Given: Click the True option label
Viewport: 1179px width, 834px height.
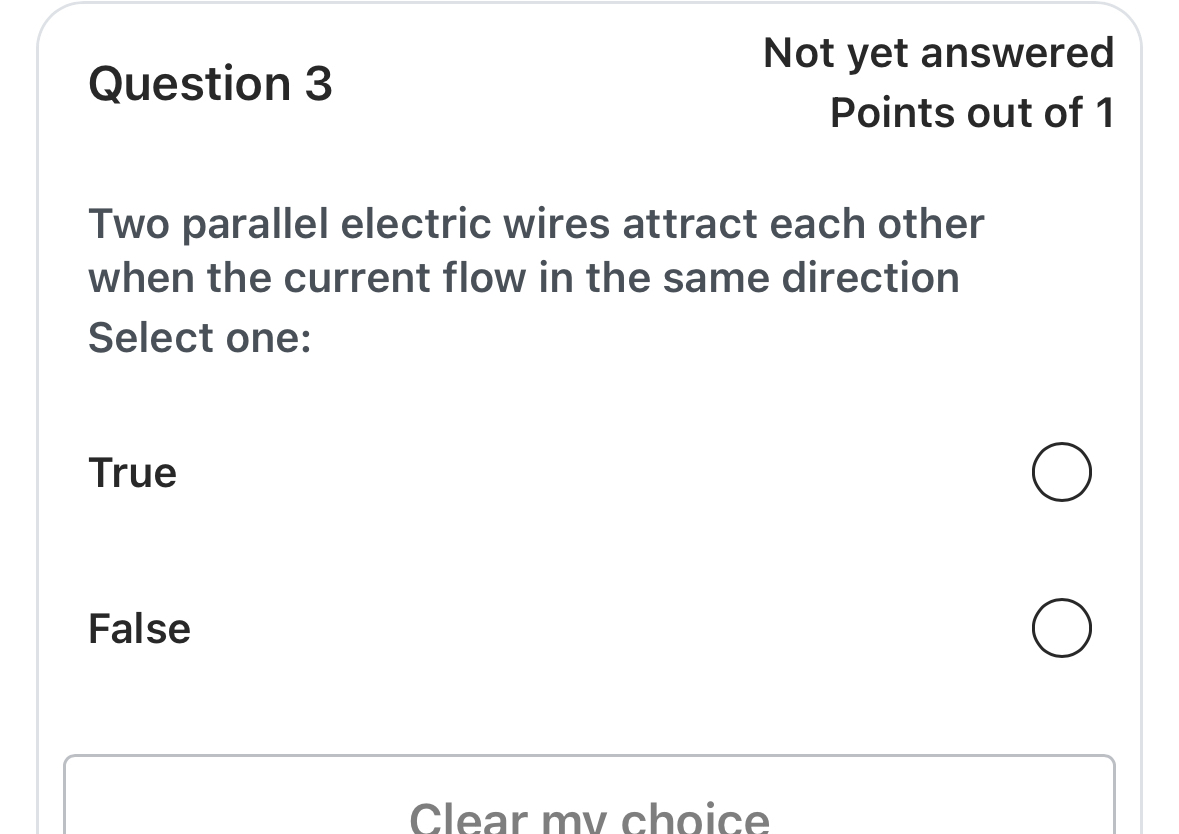Looking at the screenshot, I should point(132,471).
